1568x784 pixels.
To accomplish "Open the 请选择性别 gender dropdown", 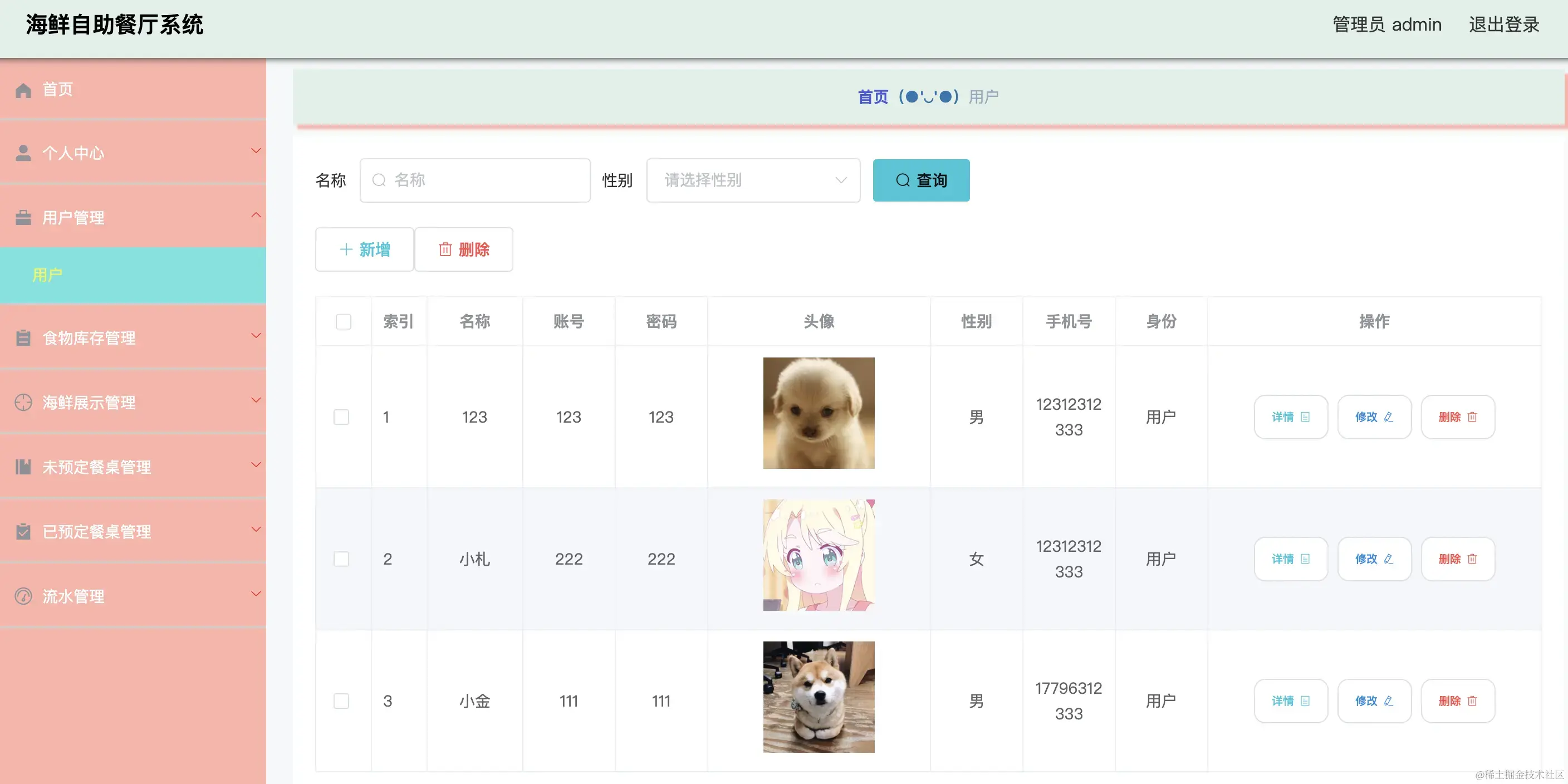I will point(753,180).
